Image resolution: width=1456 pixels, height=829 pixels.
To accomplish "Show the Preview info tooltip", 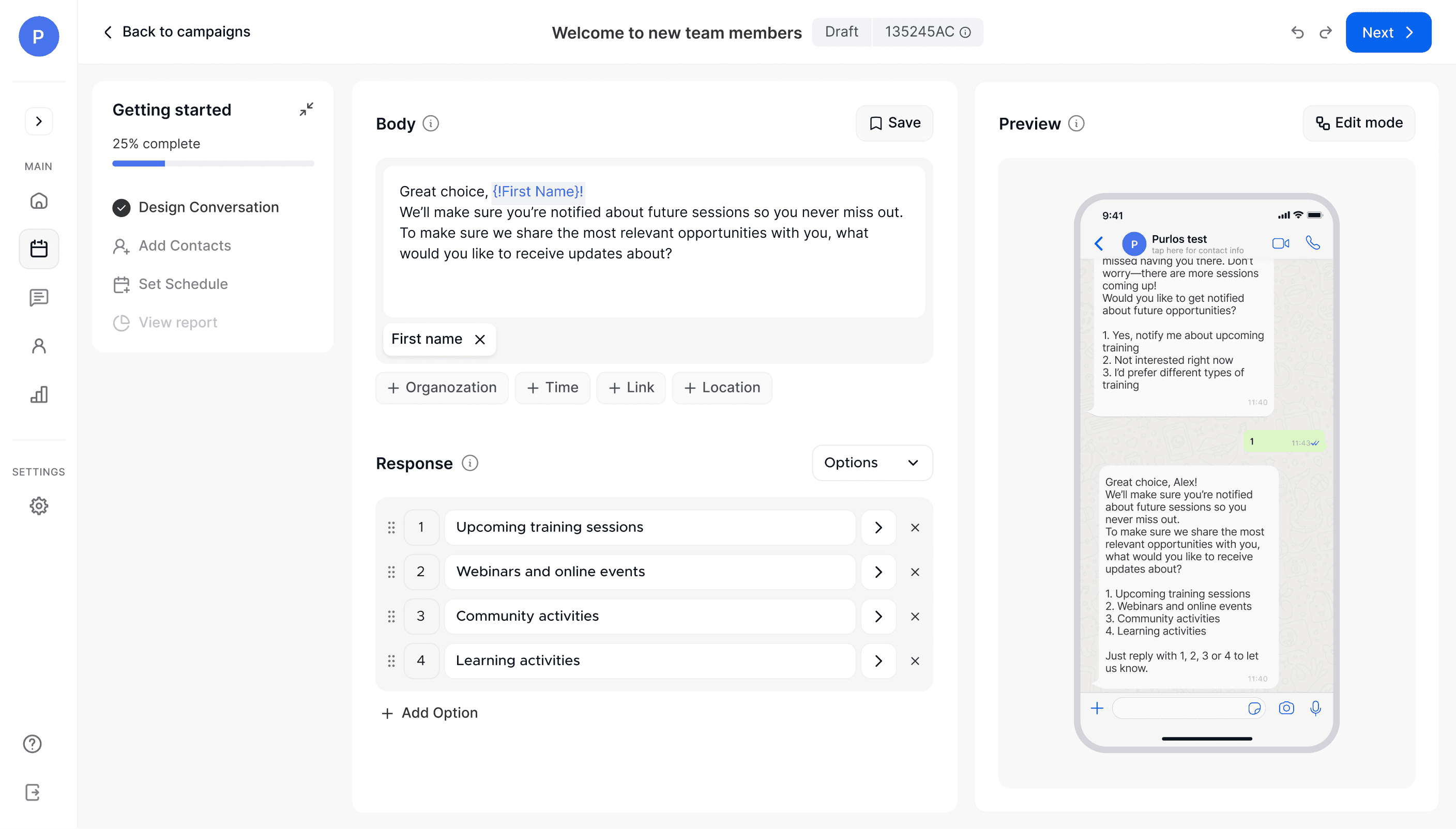I will coord(1076,124).
